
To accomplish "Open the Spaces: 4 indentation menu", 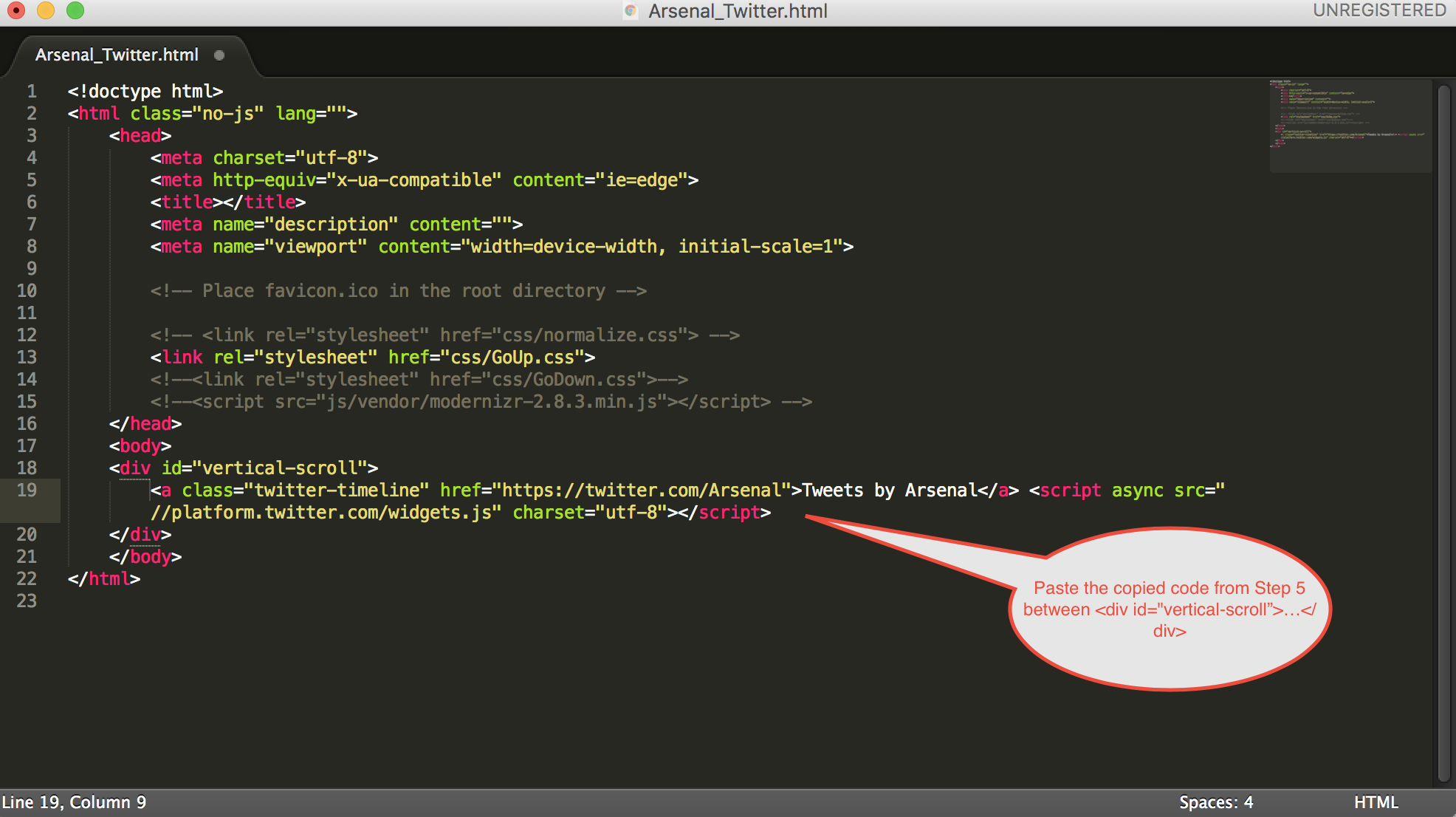I will pos(1215,802).
